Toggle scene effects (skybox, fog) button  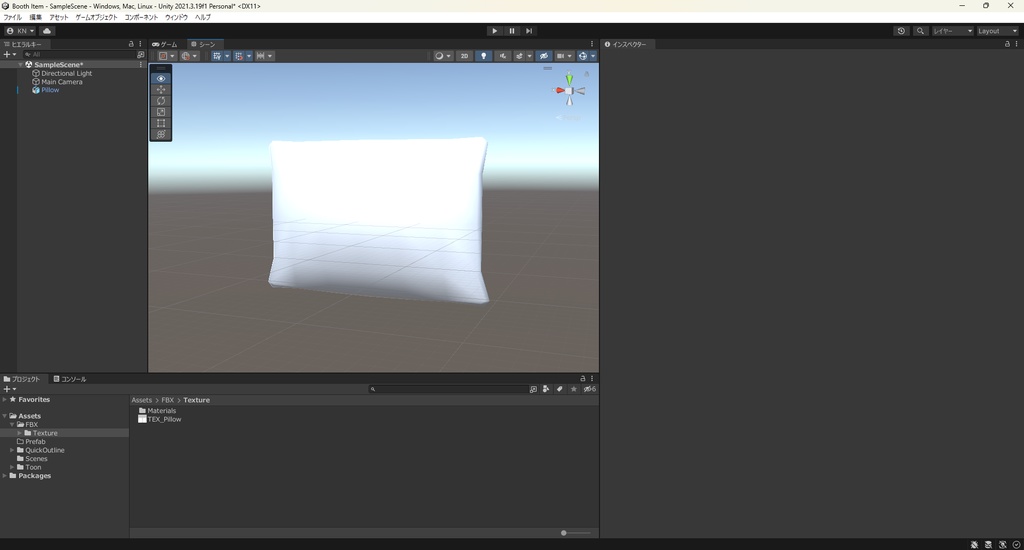click(519, 56)
